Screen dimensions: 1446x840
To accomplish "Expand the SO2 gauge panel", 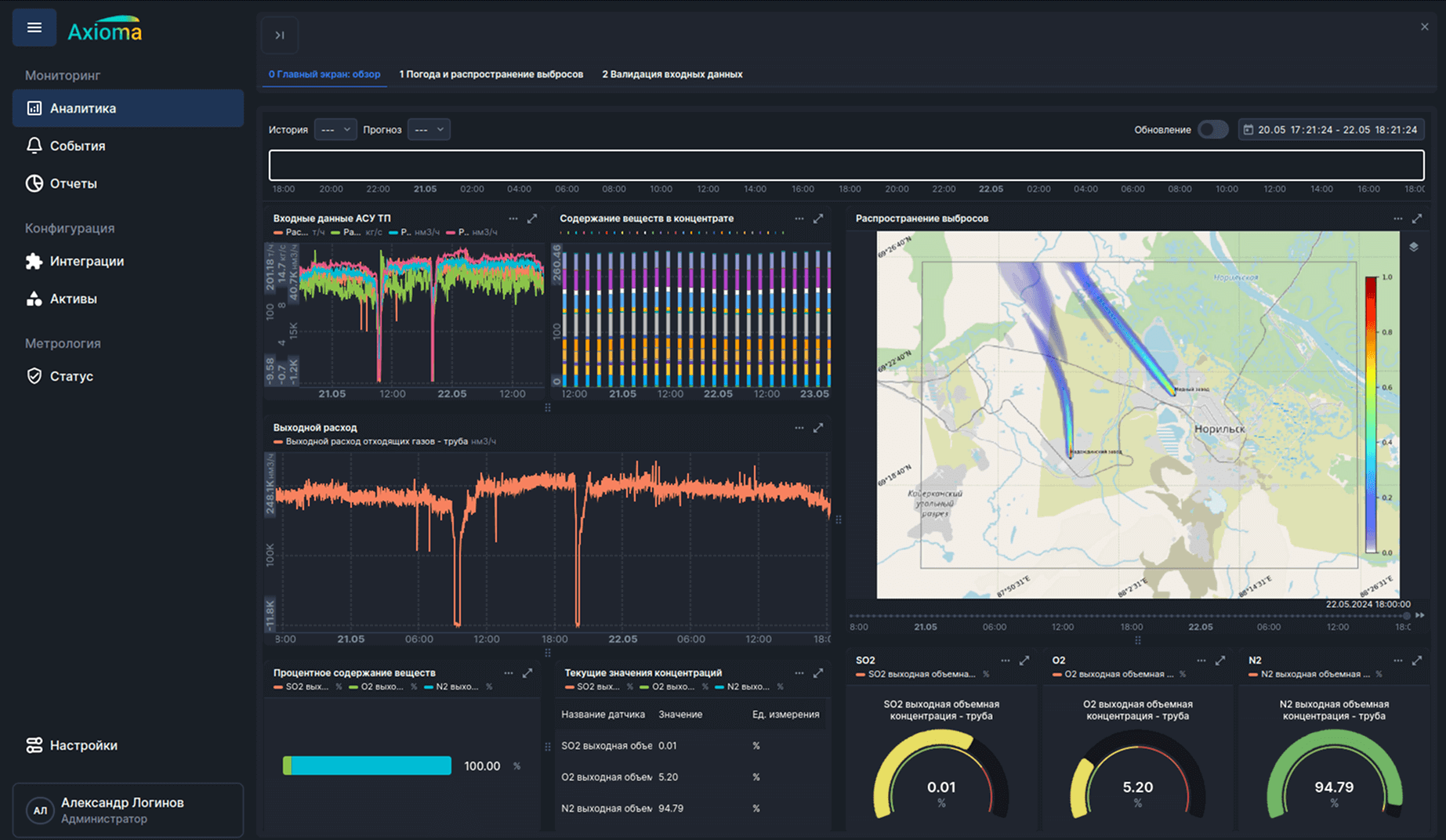I will coord(1024,661).
